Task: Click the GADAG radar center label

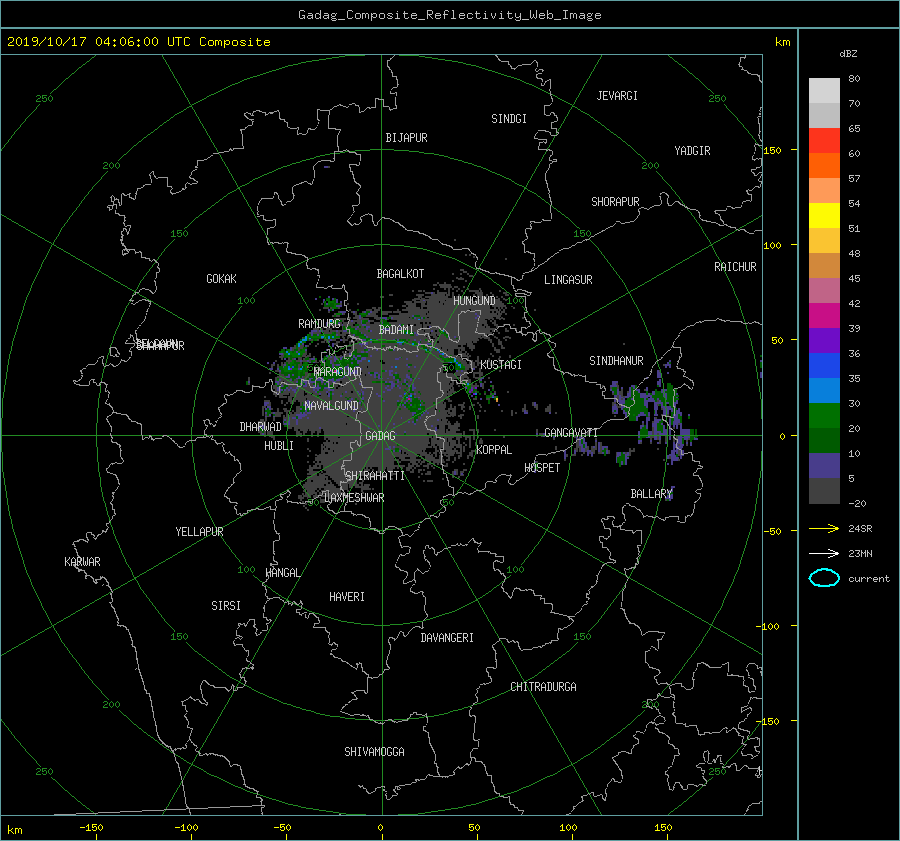Action: (380, 436)
